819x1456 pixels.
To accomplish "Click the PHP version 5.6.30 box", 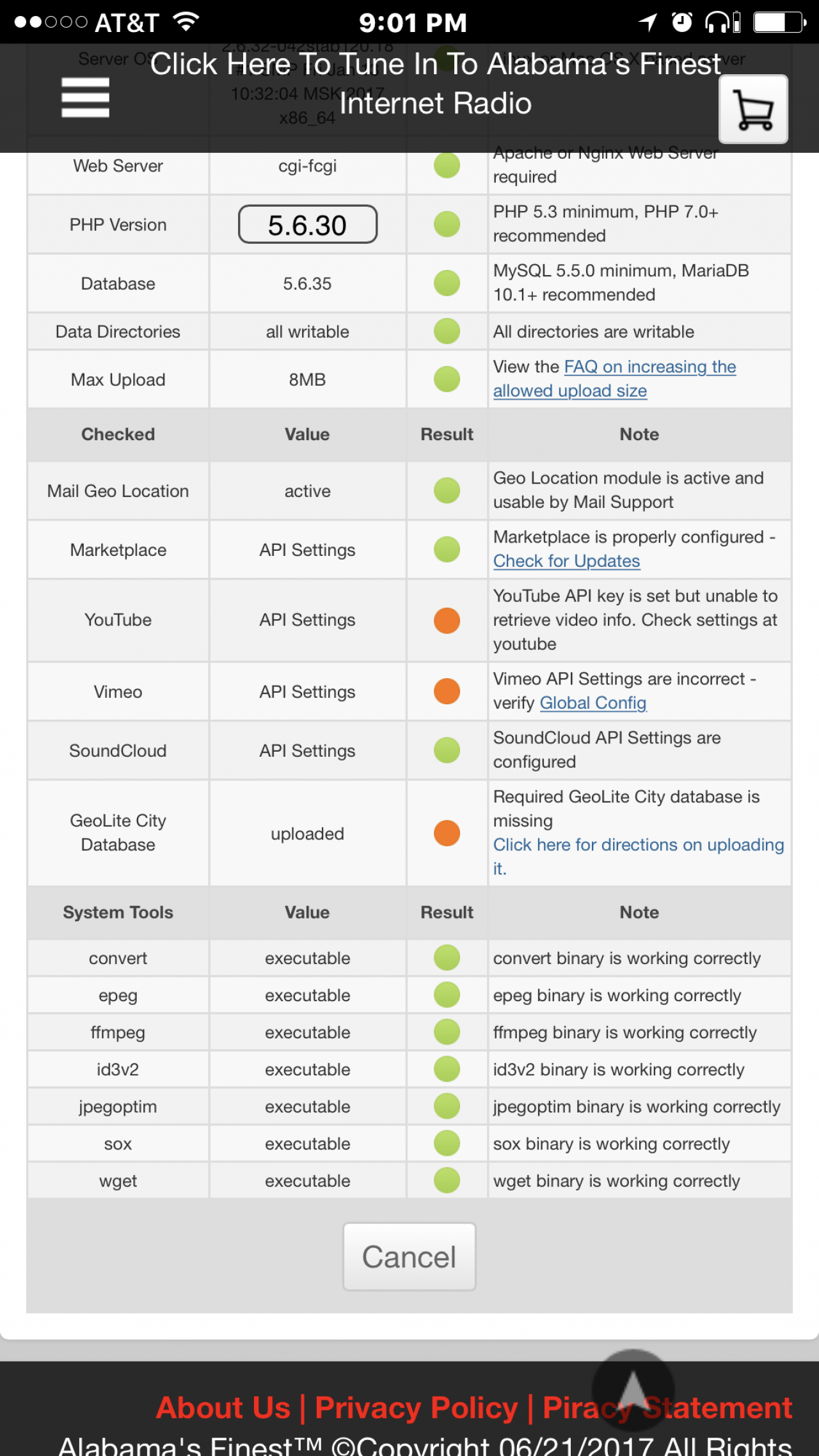I will [307, 225].
